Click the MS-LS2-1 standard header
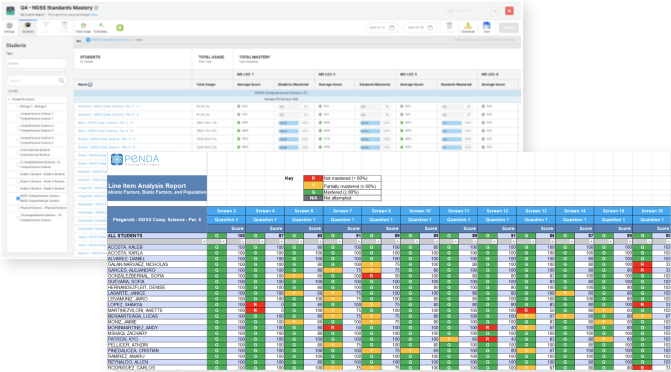Image resolution: width=671 pixels, height=372 pixels. 245,74
